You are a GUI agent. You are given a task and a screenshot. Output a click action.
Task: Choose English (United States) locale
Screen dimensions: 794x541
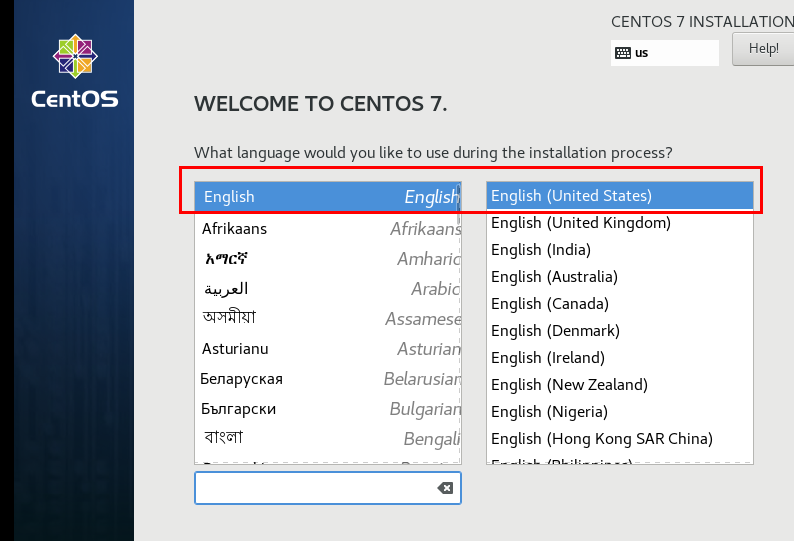[x=620, y=196]
